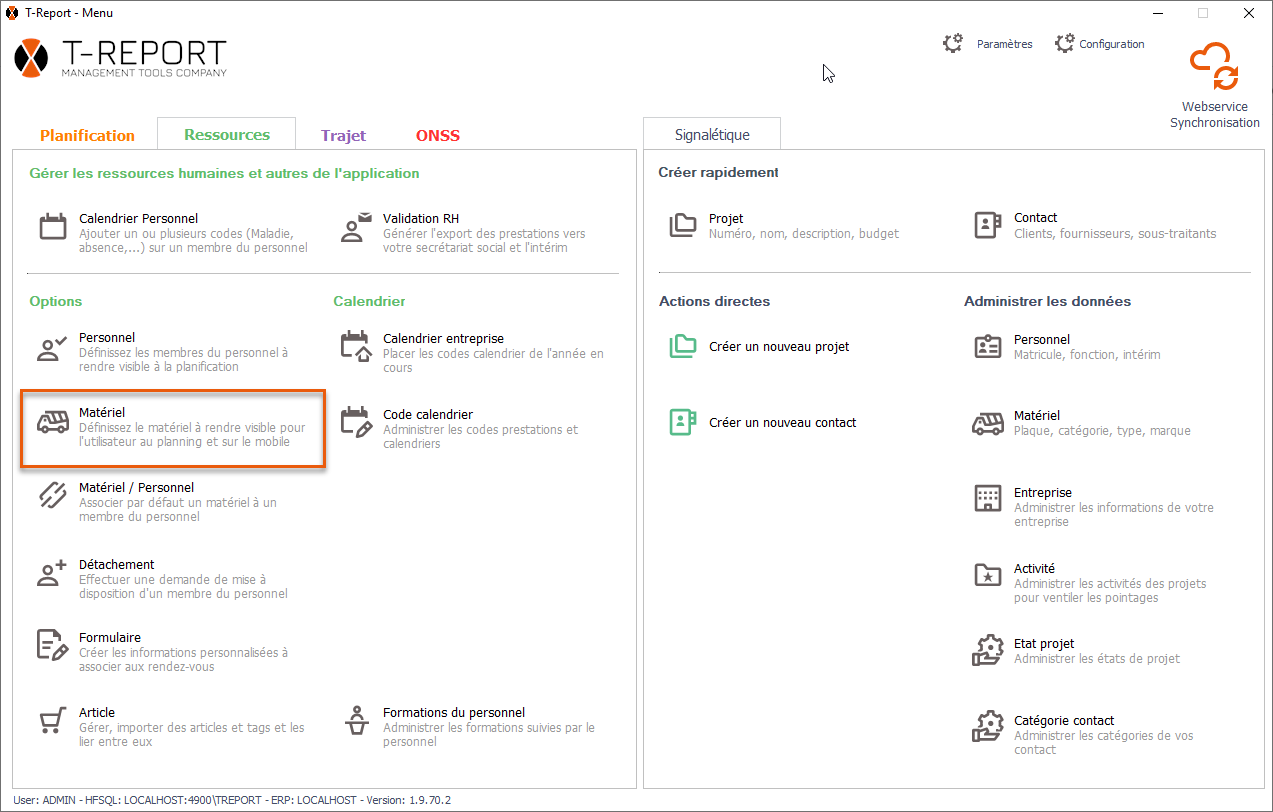The height and width of the screenshot is (812, 1273).
Task: Open the Trajet tab
Action: (343, 135)
